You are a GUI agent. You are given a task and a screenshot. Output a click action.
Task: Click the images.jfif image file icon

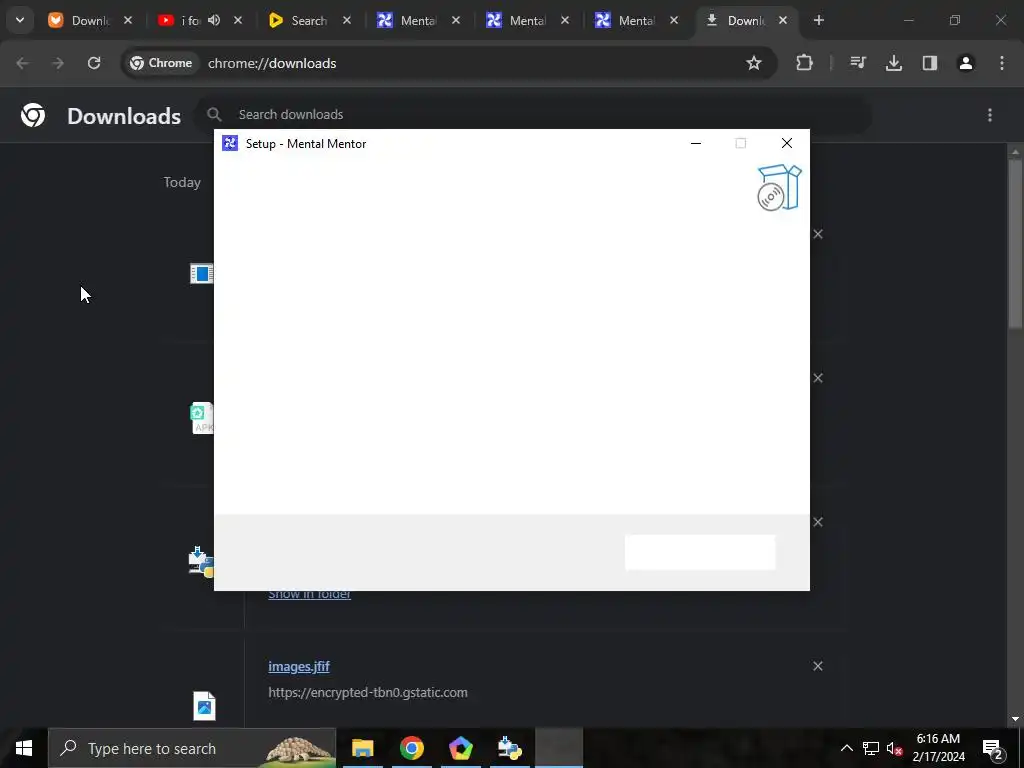204,706
